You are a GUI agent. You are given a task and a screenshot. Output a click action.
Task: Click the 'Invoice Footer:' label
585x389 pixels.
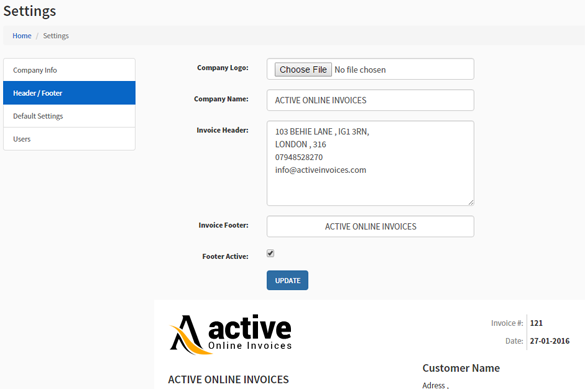223,225
